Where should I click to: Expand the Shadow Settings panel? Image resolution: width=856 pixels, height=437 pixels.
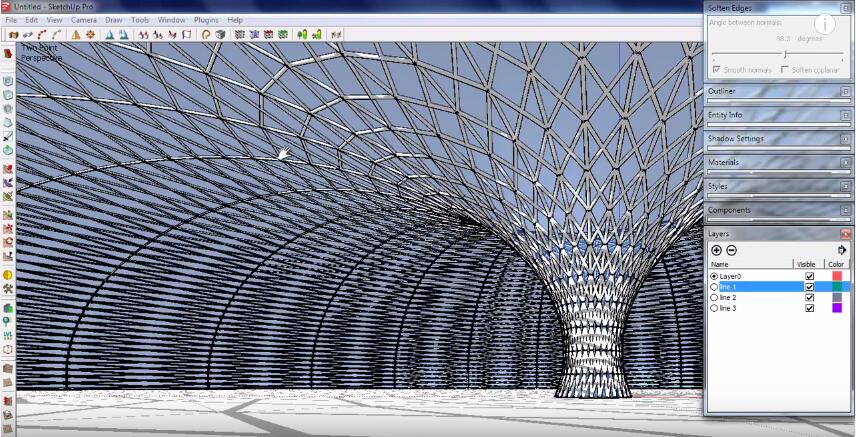click(845, 139)
